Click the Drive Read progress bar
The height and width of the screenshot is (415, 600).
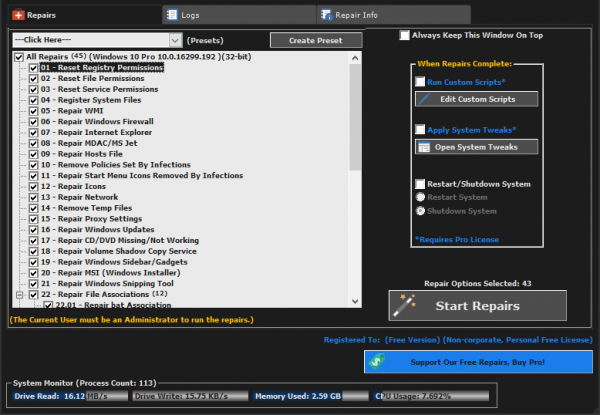[70, 396]
